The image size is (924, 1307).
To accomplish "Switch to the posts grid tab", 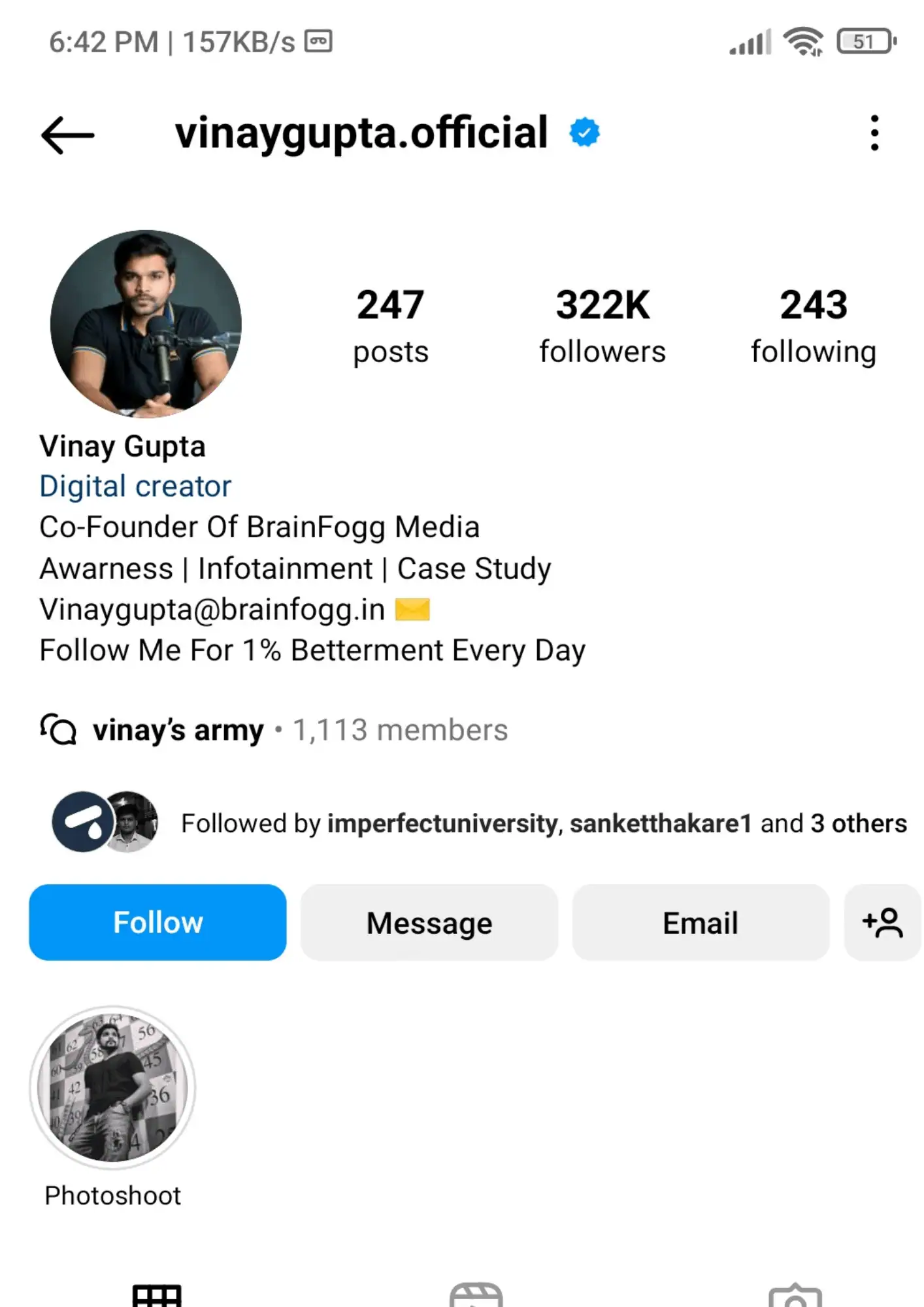I will coord(157,1295).
